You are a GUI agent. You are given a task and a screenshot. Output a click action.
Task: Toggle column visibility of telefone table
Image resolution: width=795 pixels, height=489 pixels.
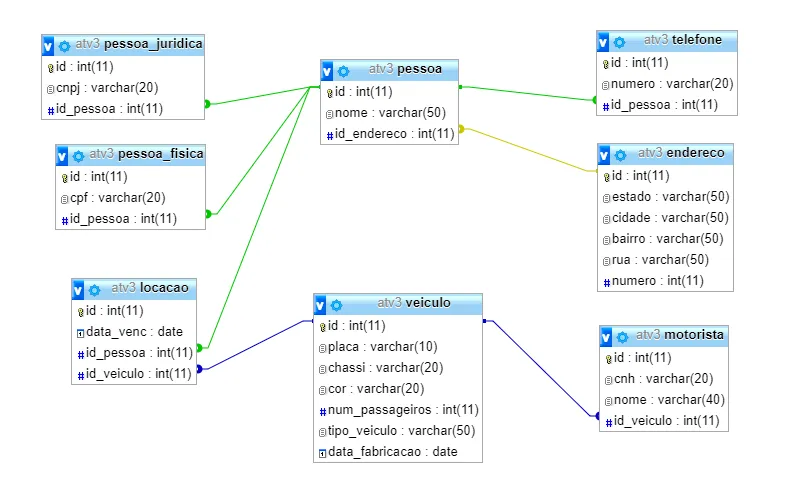coord(603,42)
